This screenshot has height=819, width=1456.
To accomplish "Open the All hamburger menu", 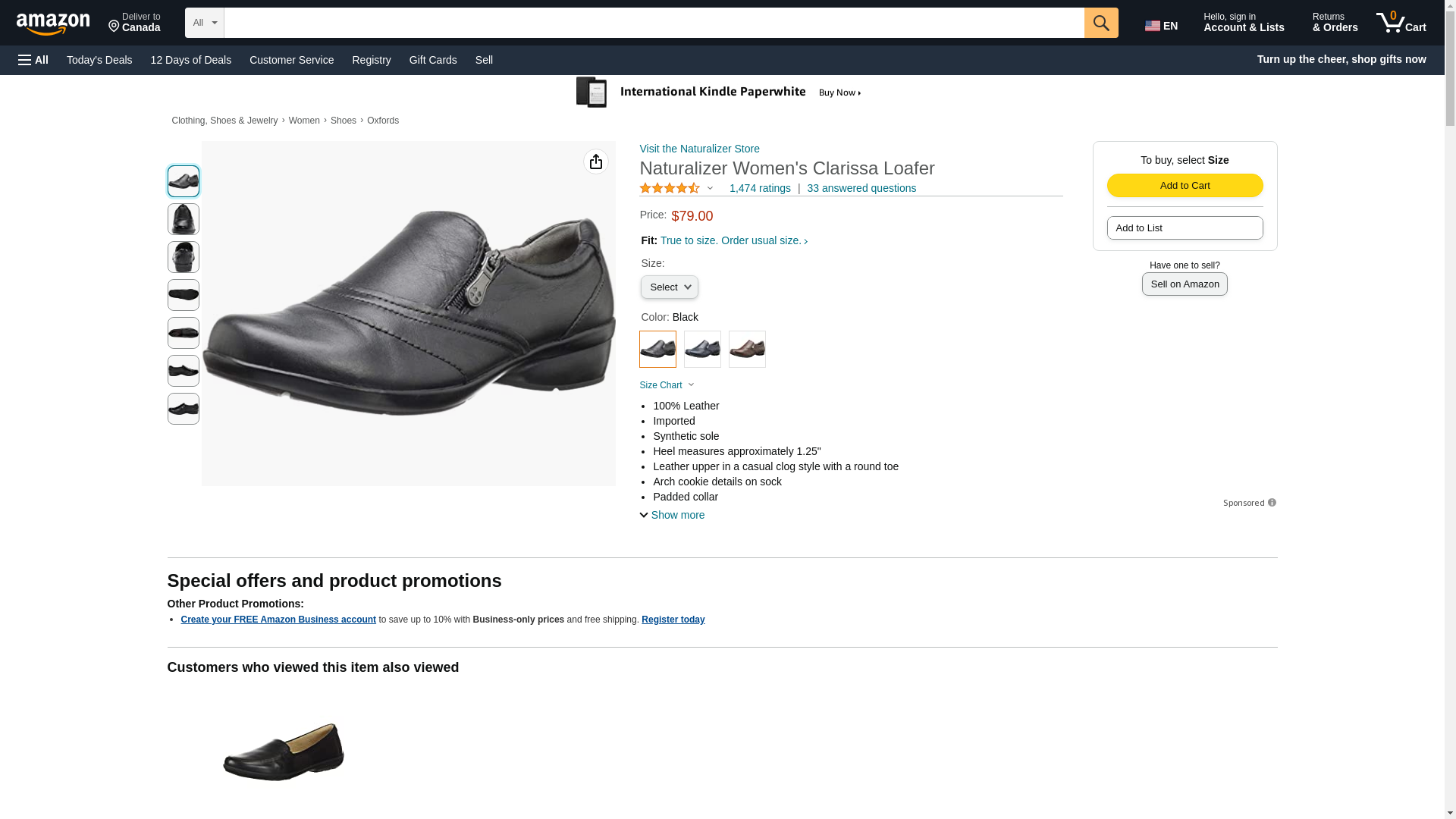I will 33,60.
